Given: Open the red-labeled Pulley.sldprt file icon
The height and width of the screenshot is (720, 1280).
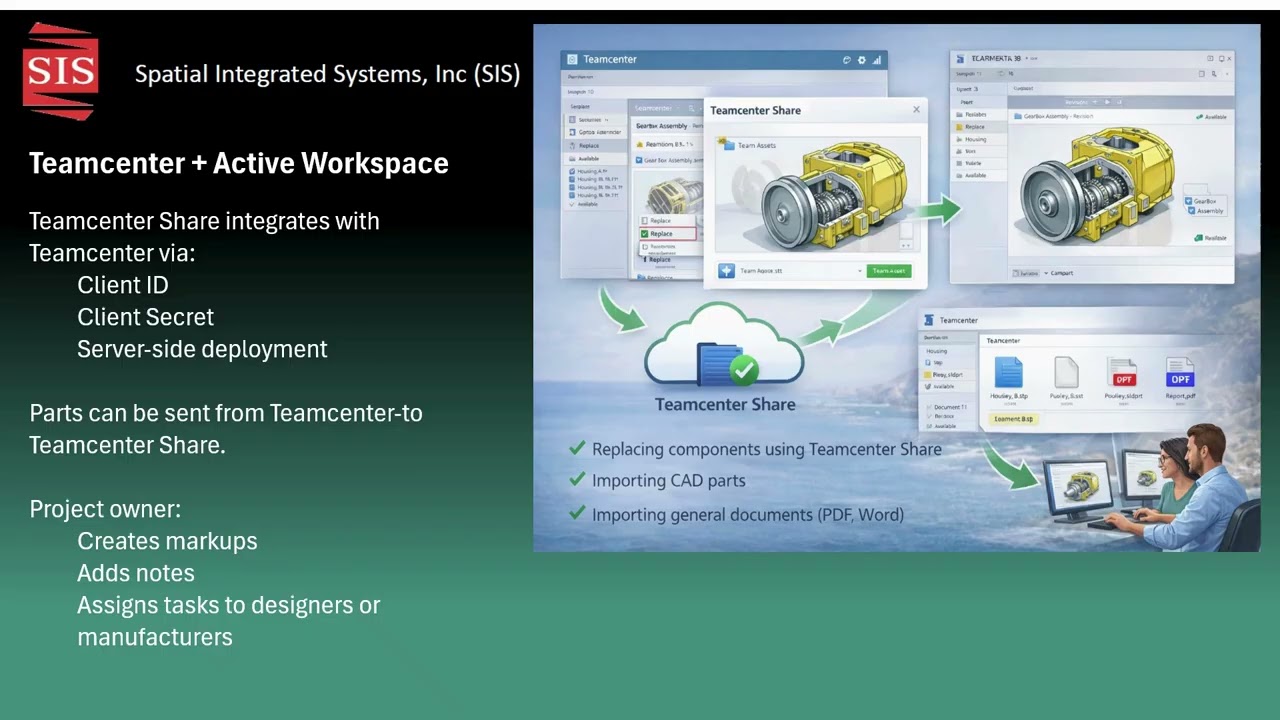Looking at the screenshot, I should (x=1123, y=373).
